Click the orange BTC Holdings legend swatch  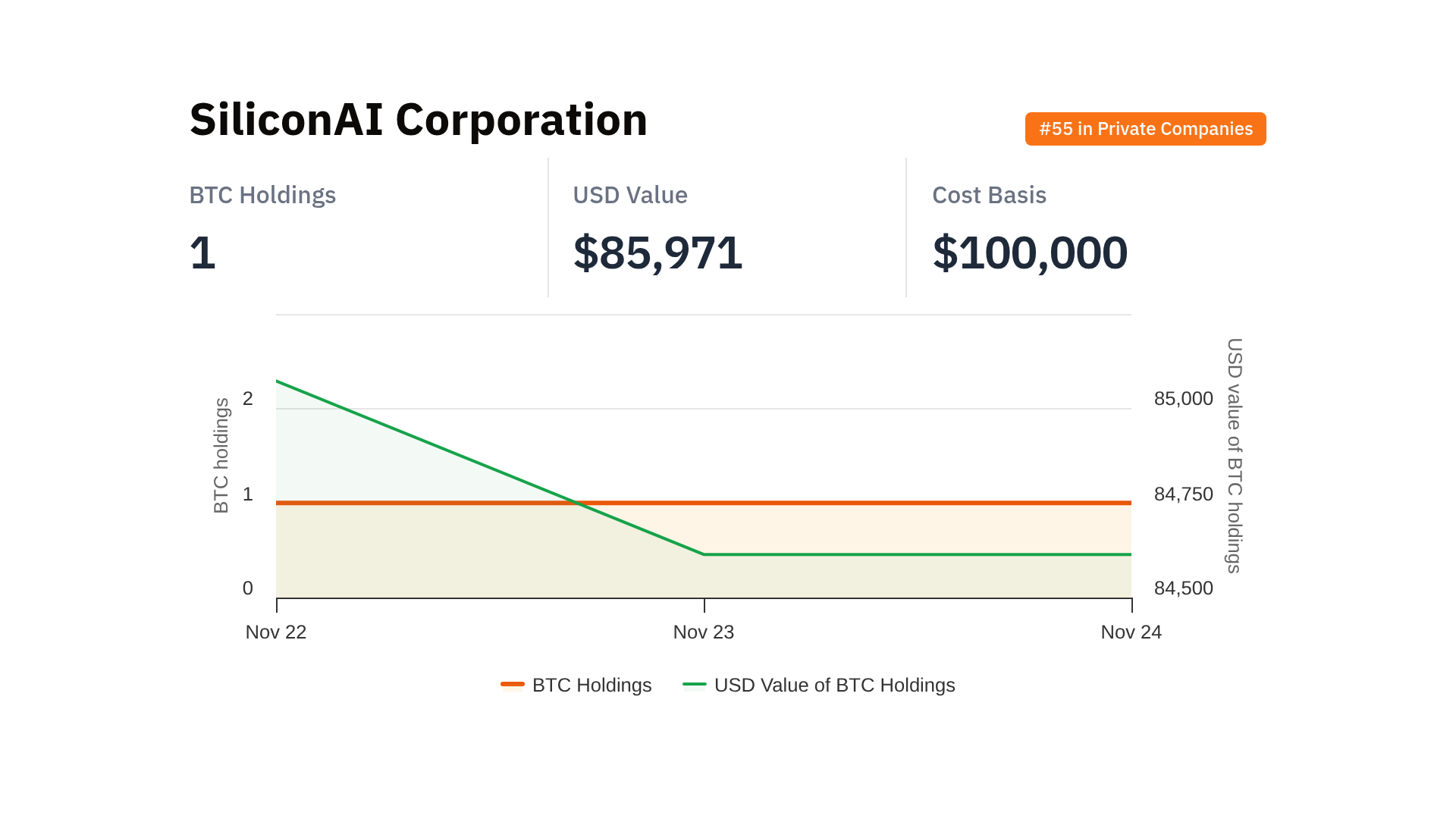pyautogui.click(x=513, y=685)
